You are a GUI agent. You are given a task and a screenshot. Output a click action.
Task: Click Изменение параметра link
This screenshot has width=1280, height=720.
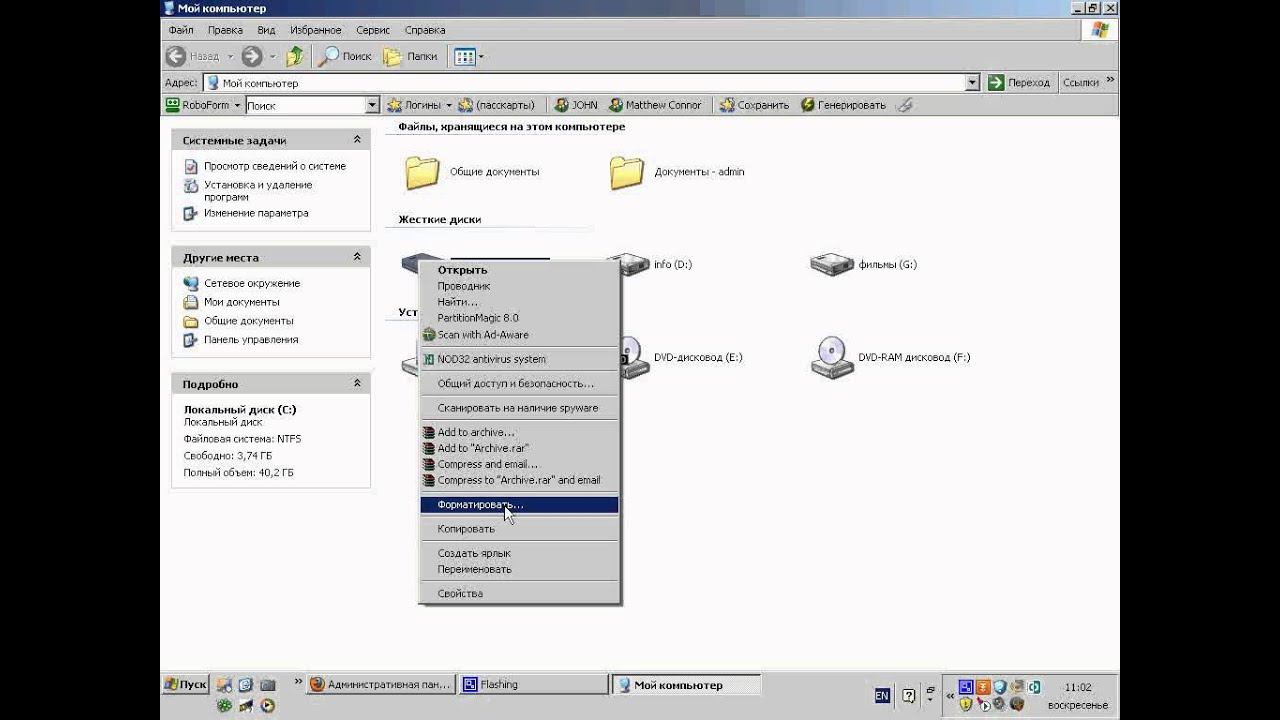point(256,213)
